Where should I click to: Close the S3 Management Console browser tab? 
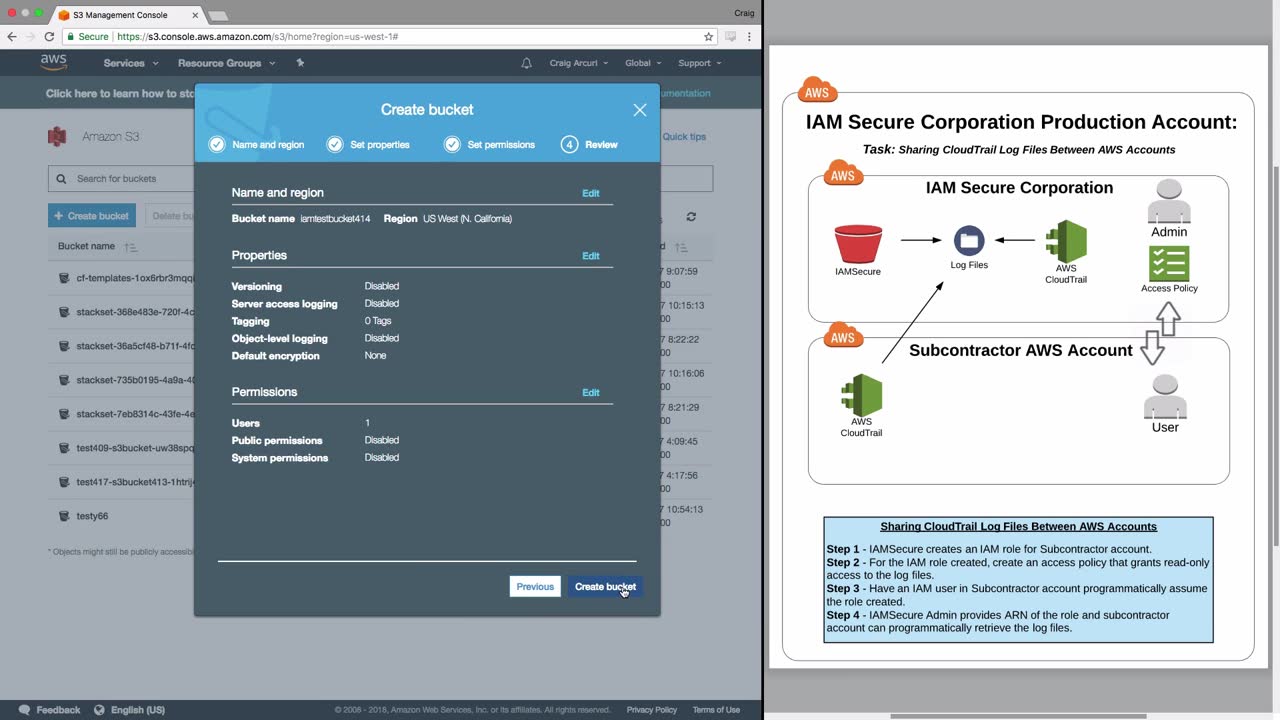195,15
